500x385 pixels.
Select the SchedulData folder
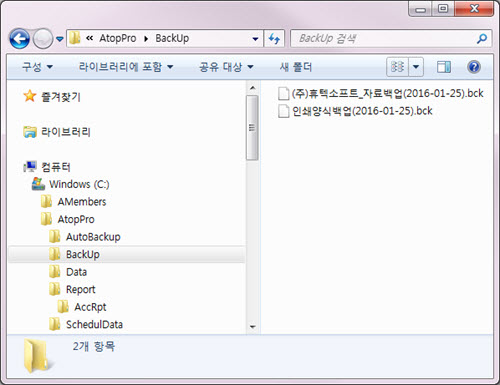click(x=94, y=324)
